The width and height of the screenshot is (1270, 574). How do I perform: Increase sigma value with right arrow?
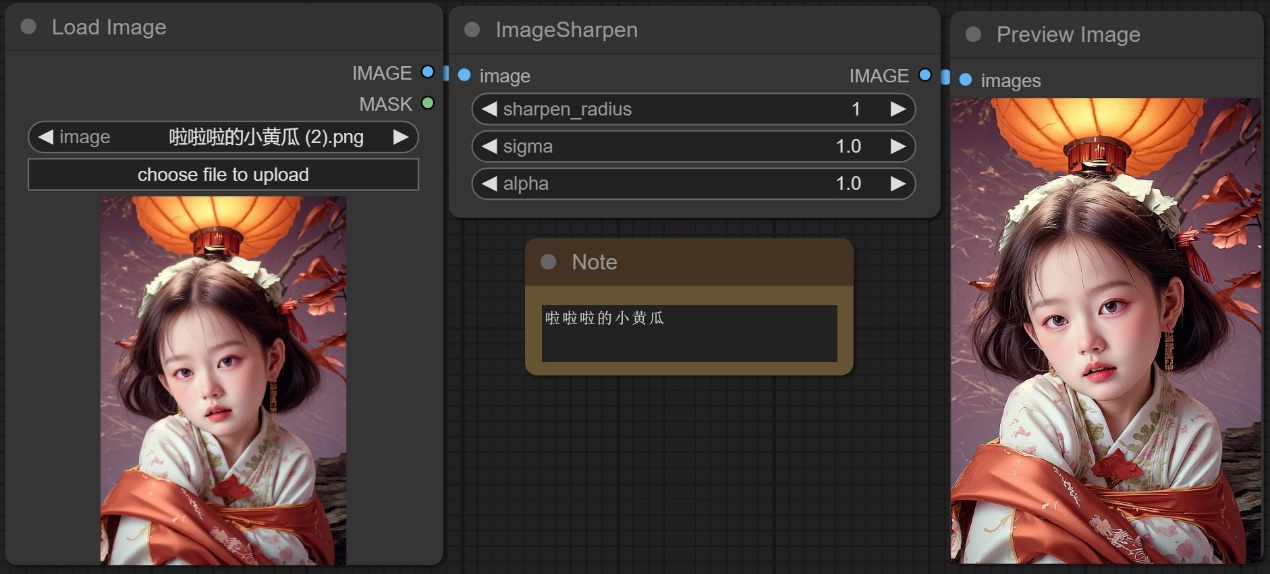pyautogui.click(x=897, y=146)
